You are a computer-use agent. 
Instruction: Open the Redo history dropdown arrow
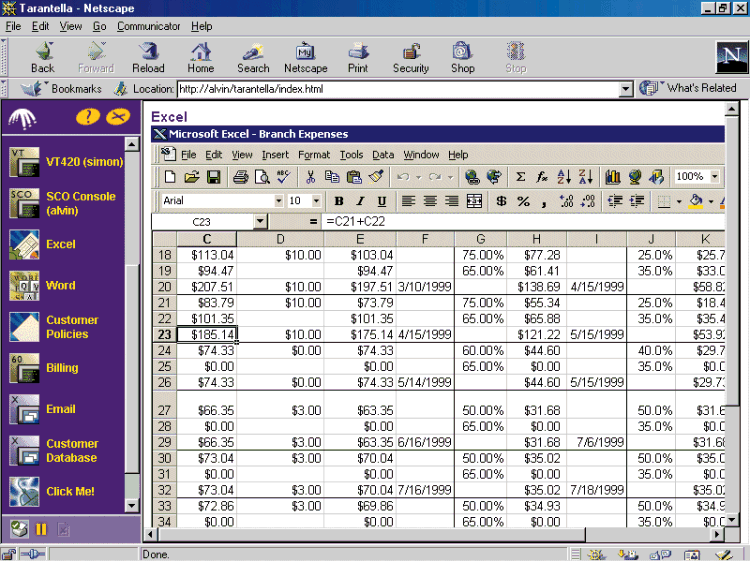point(450,177)
